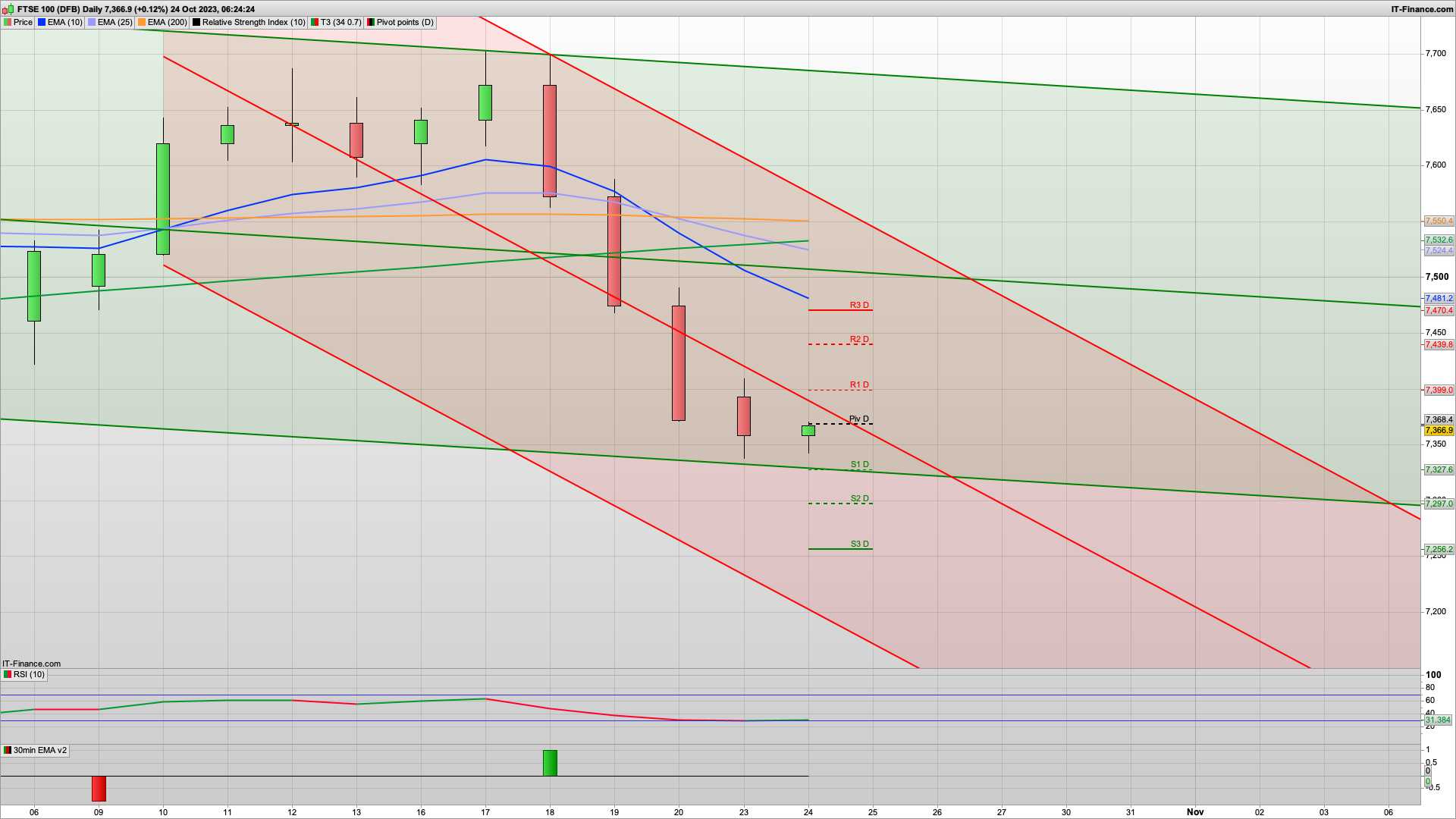The width and height of the screenshot is (1456, 819).
Task: Click the lavender EMA (25) swatch icon
Action: coord(92,22)
